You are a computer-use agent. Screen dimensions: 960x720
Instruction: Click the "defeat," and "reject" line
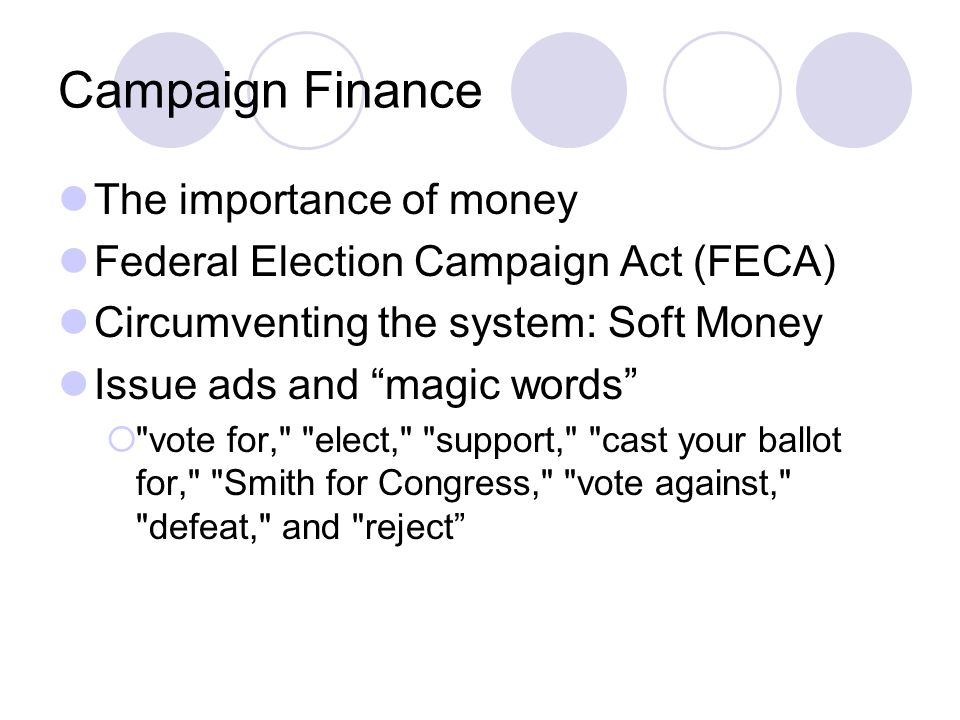point(301,527)
